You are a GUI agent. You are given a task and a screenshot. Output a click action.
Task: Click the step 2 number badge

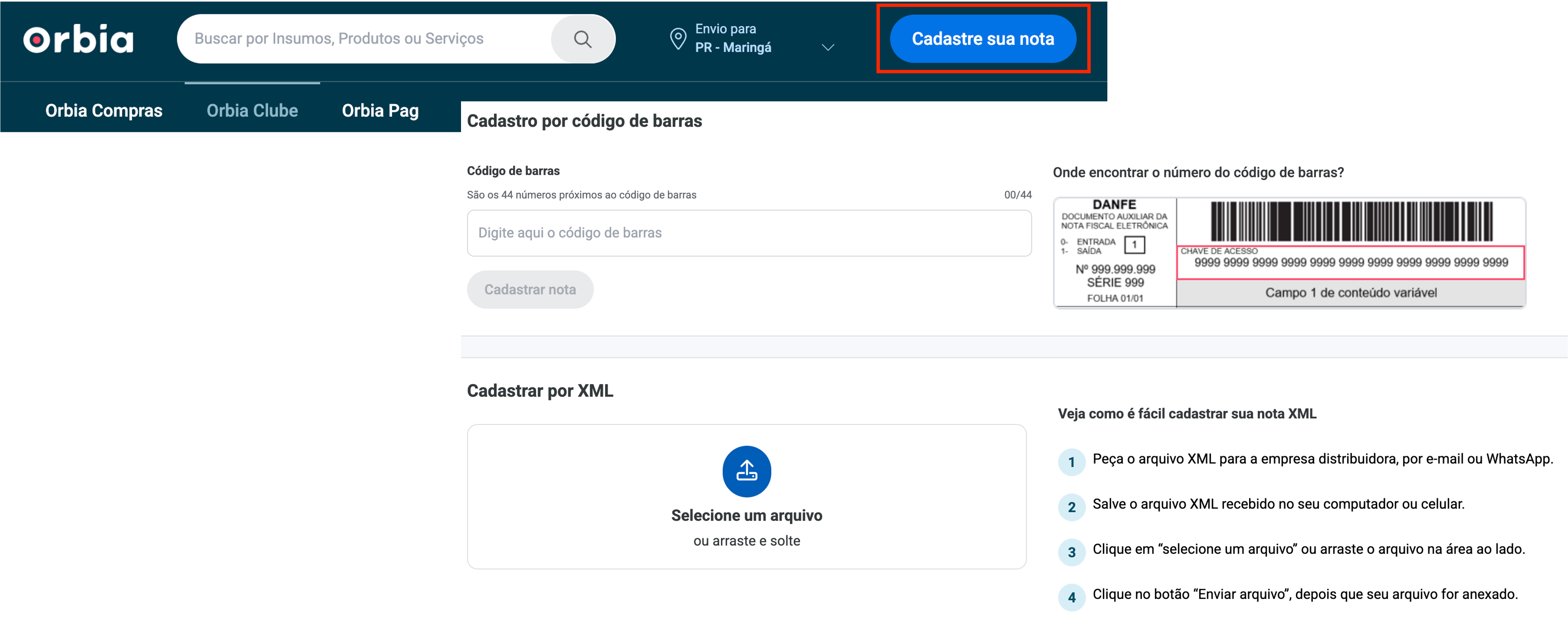(1071, 507)
